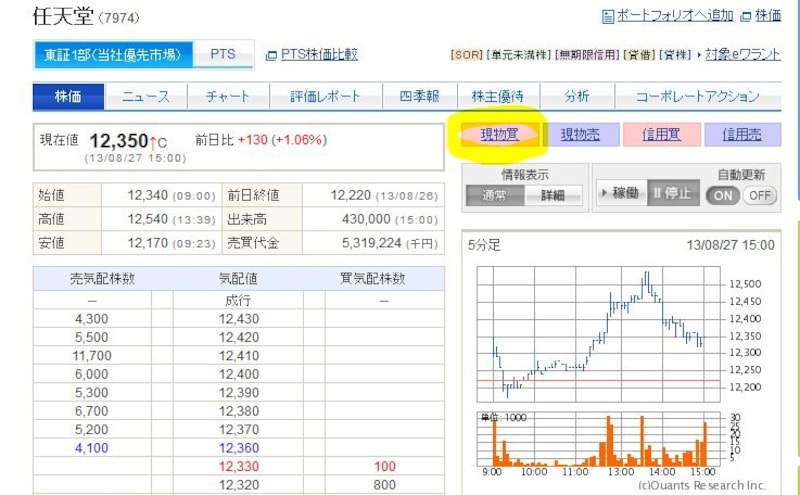800x495 pixels.
Task: Open the 分析 tab
Action: 577,96
